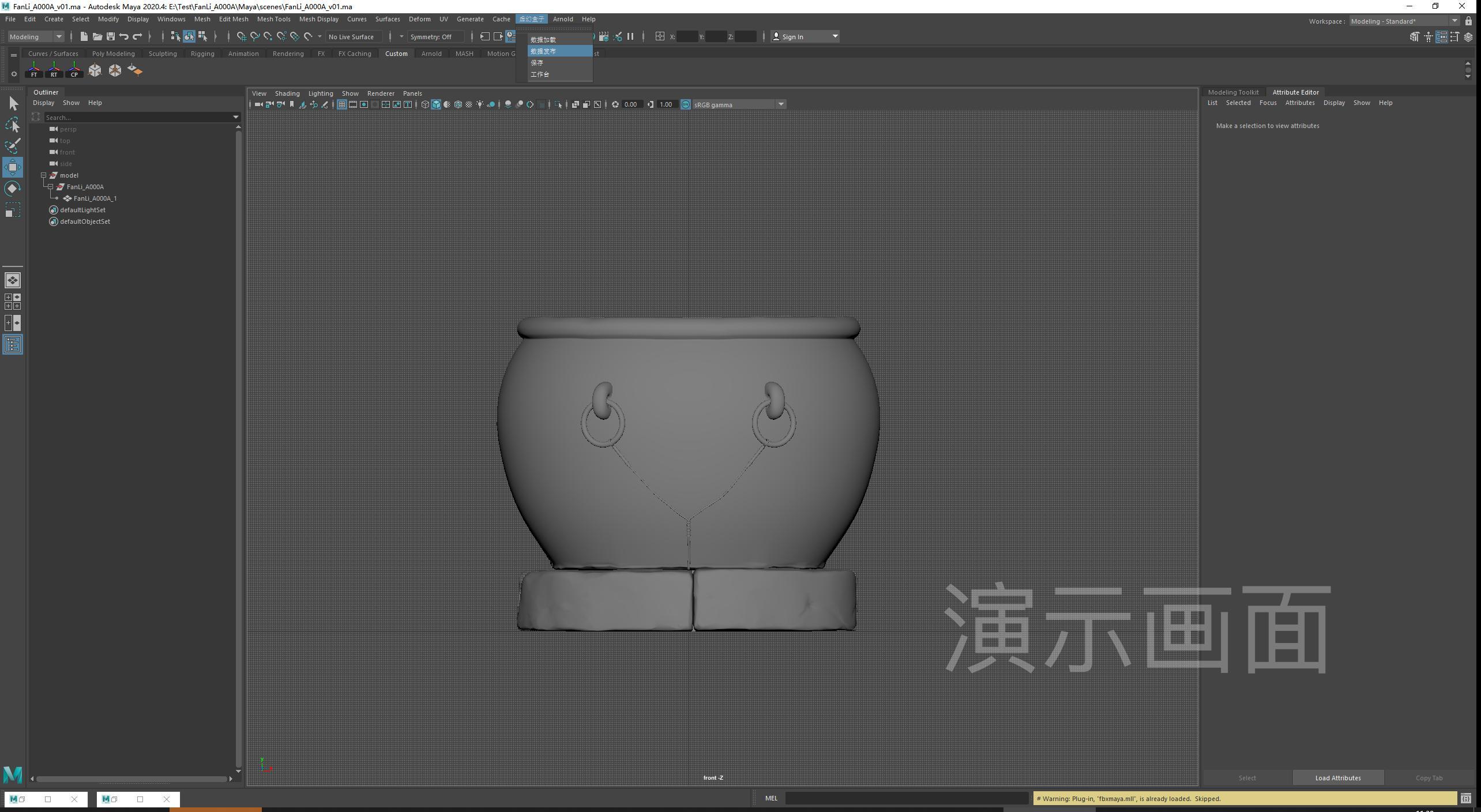Open the Sign In dropdown
This screenshot has height=812, width=1481.
pyautogui.click(x=805, y=36)
